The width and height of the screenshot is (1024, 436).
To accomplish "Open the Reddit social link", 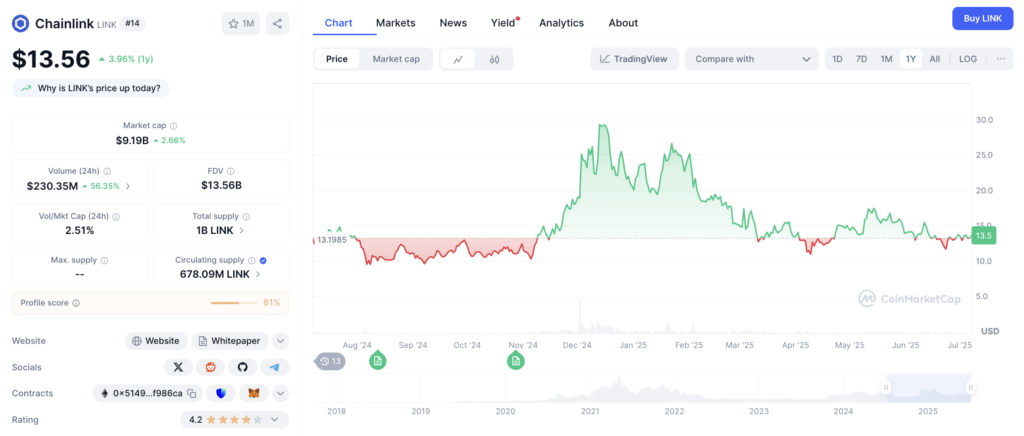I will tap(210, 367).
